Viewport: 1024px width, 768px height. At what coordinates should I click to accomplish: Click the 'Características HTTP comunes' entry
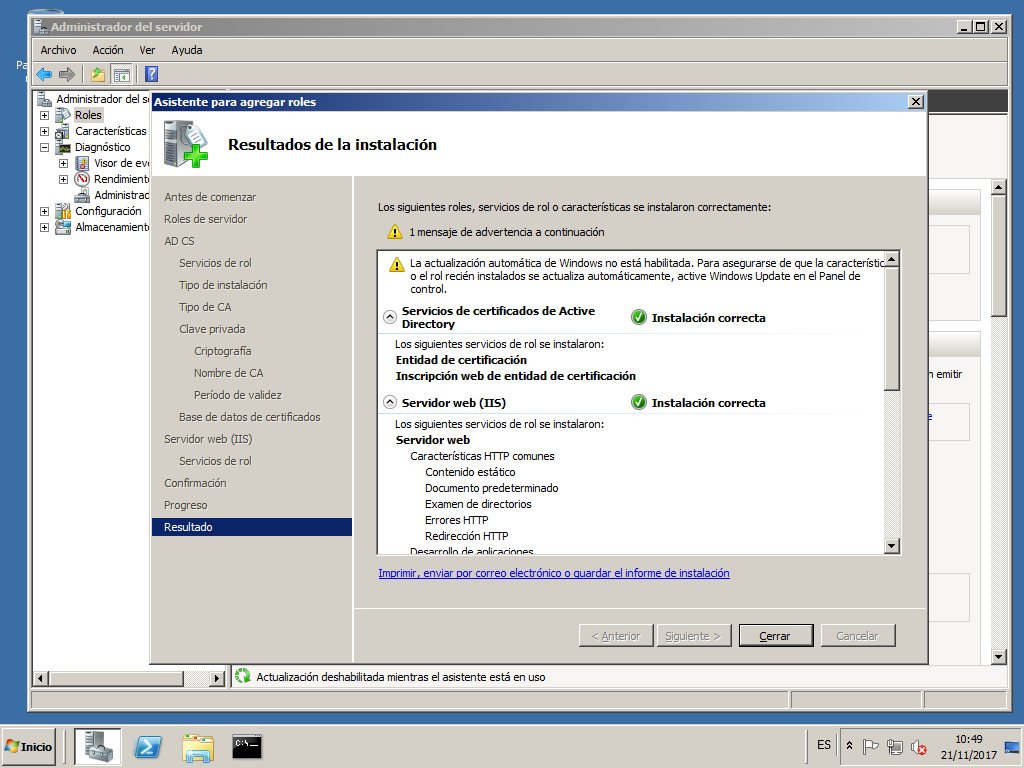(x=482, y=456)
